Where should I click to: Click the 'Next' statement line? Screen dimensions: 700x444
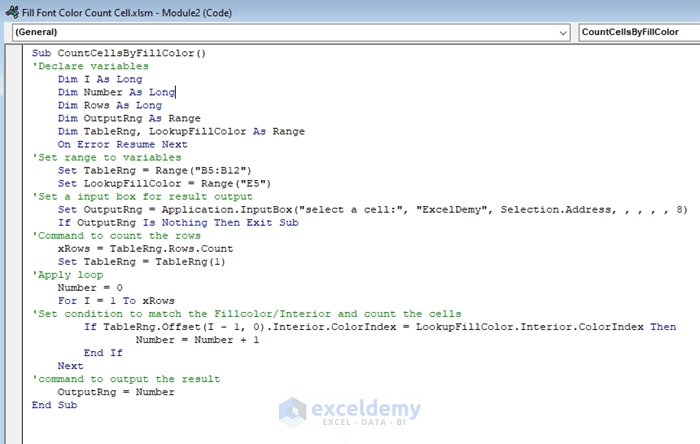pos(71,365)
